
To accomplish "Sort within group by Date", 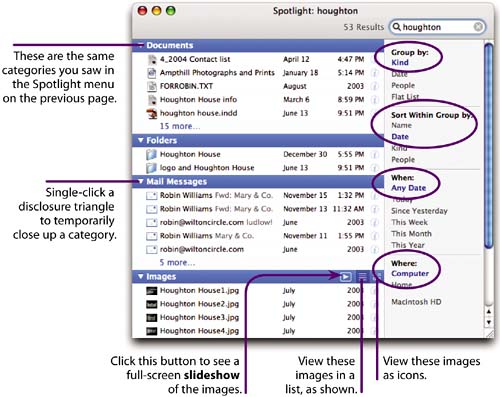I will tap(400, 137).
